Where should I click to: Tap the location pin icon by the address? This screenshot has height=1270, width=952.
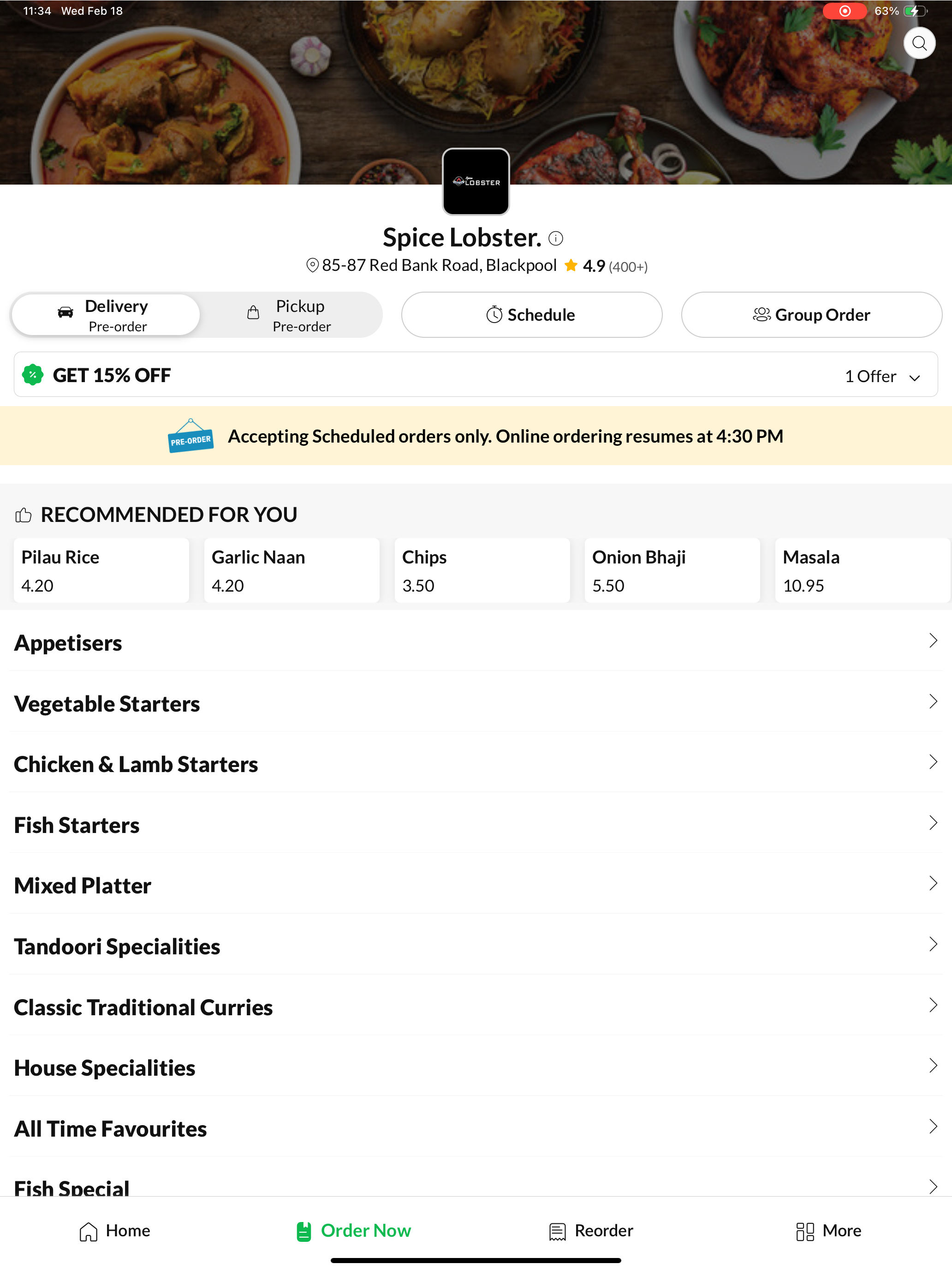click(312, 265)
